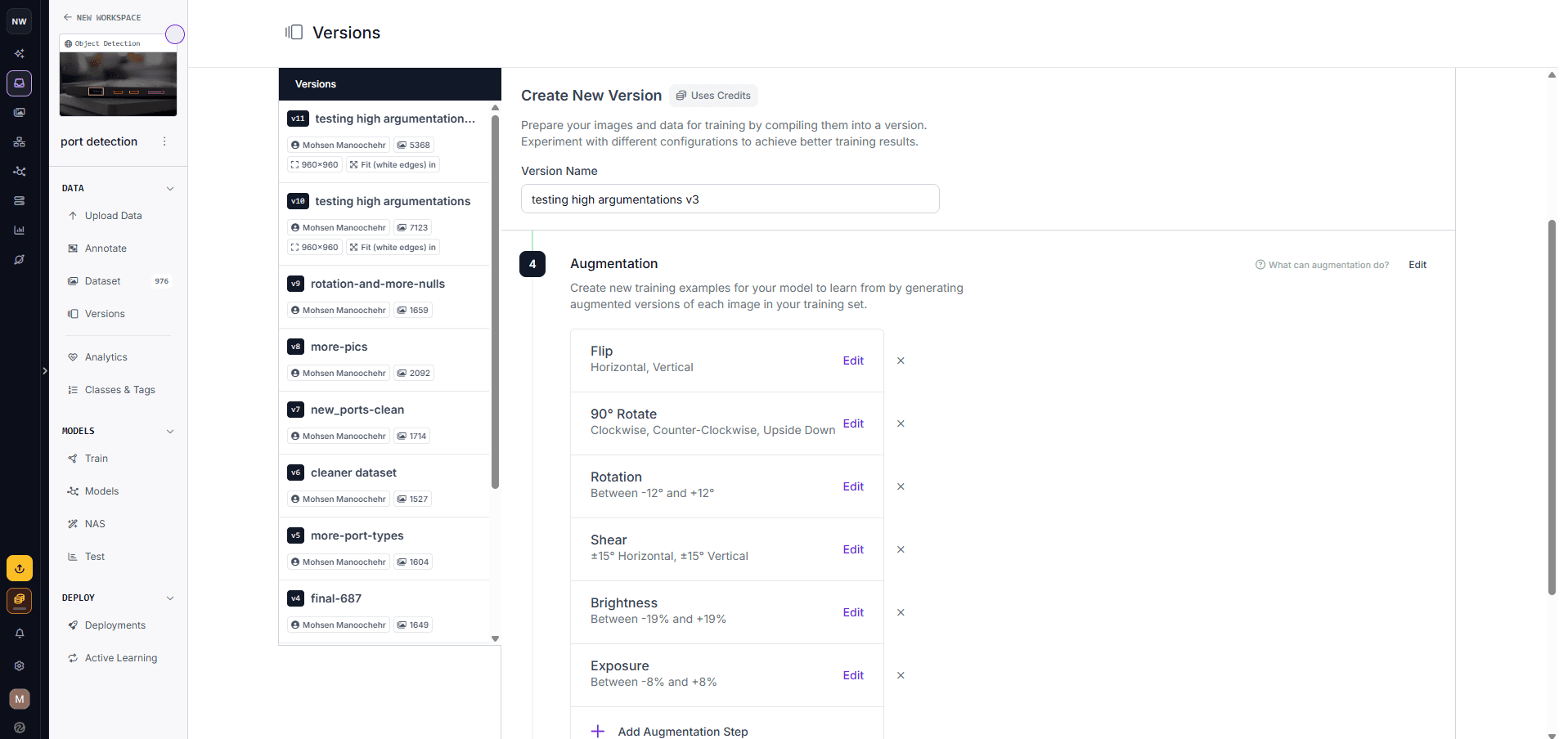Image resolution: width=1568 pixels, height=739 pixels.
Task: Click the sparkle AI icon in dark rail
Action: (19, 54)
